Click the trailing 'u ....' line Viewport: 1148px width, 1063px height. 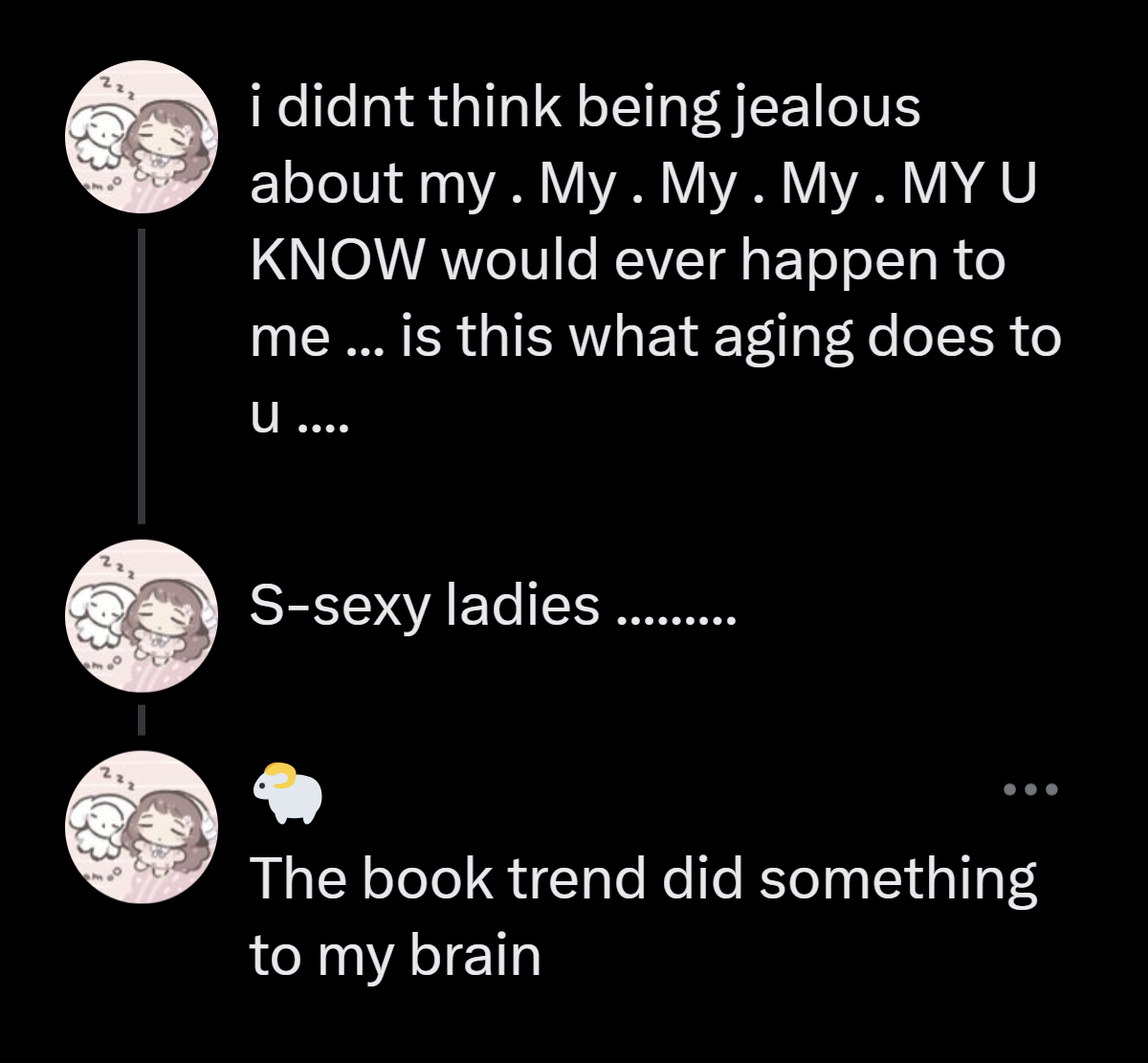click(x=300, y=417)
